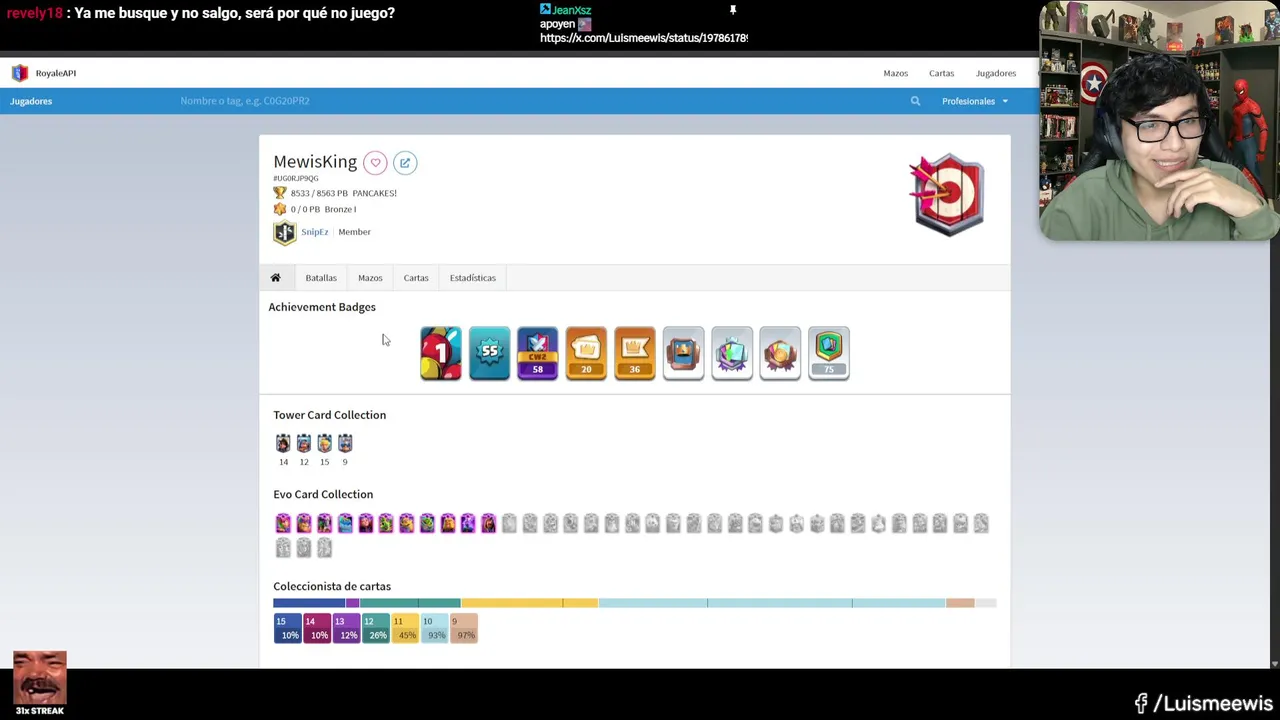Screen dimensions: 1280x720
Task: Switch to the Mazos profile tab
Action: 370,278
